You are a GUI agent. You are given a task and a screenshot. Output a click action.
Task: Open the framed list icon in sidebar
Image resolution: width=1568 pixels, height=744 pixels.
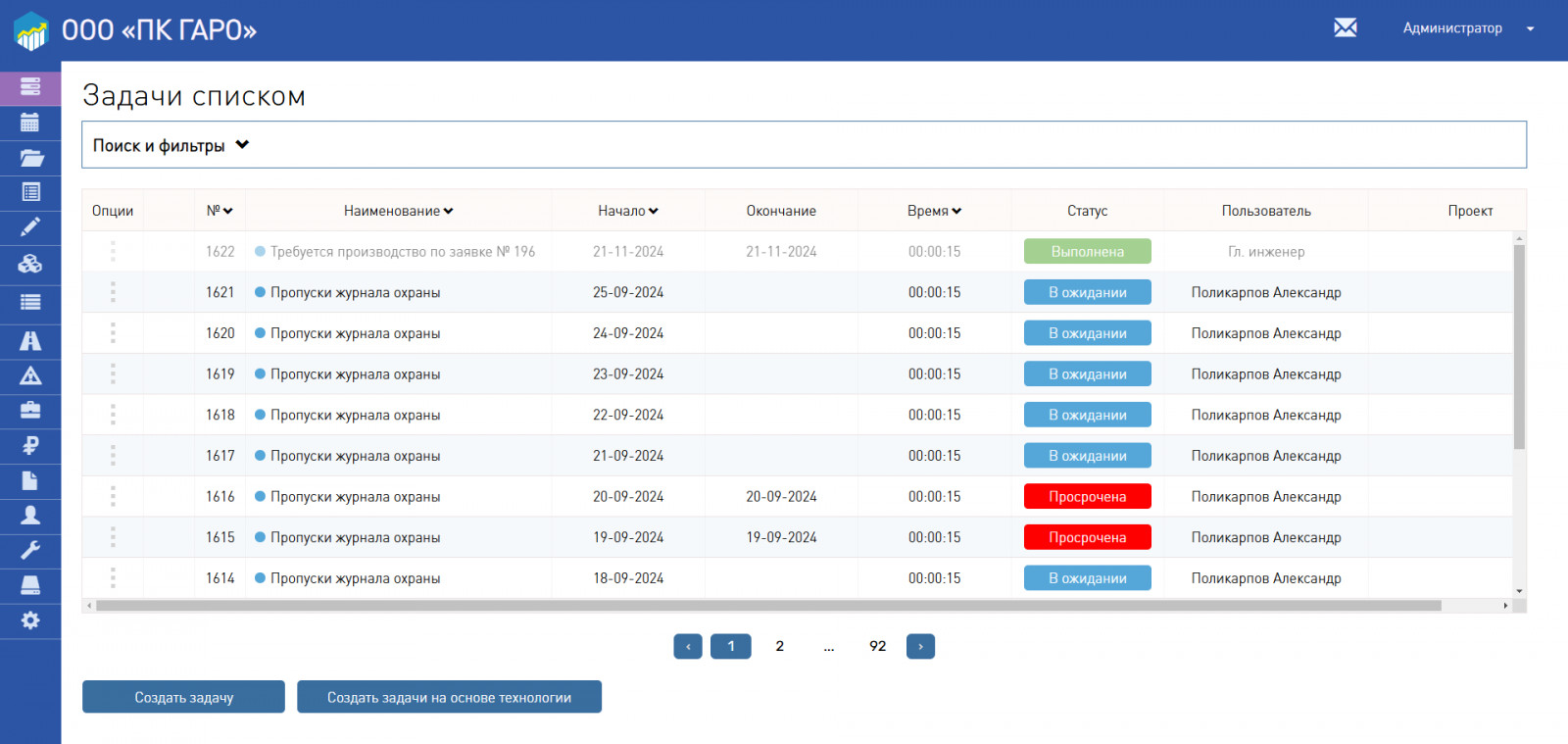[30, 192]
